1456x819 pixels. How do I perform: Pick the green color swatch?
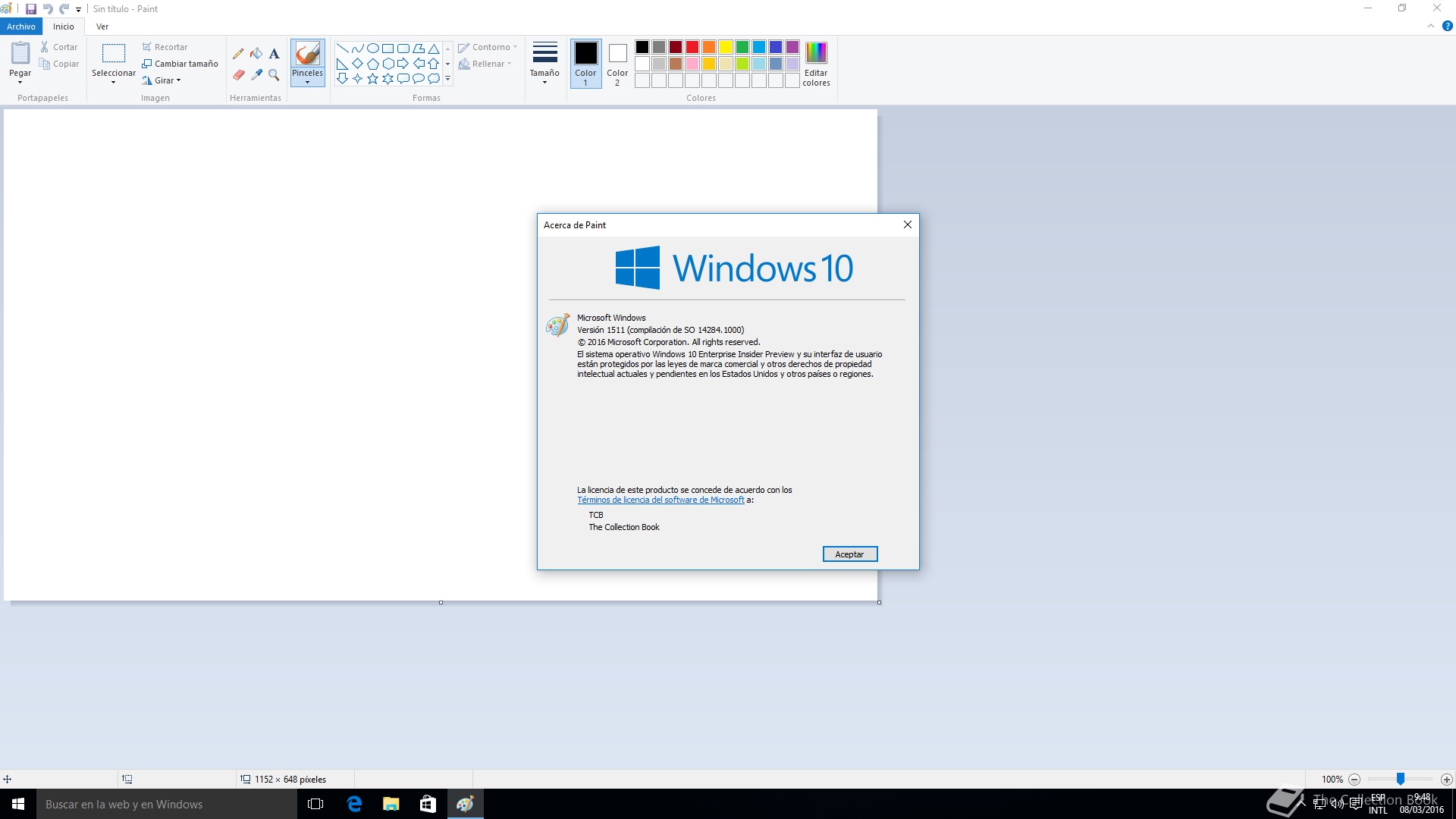[x=742, y=47]
